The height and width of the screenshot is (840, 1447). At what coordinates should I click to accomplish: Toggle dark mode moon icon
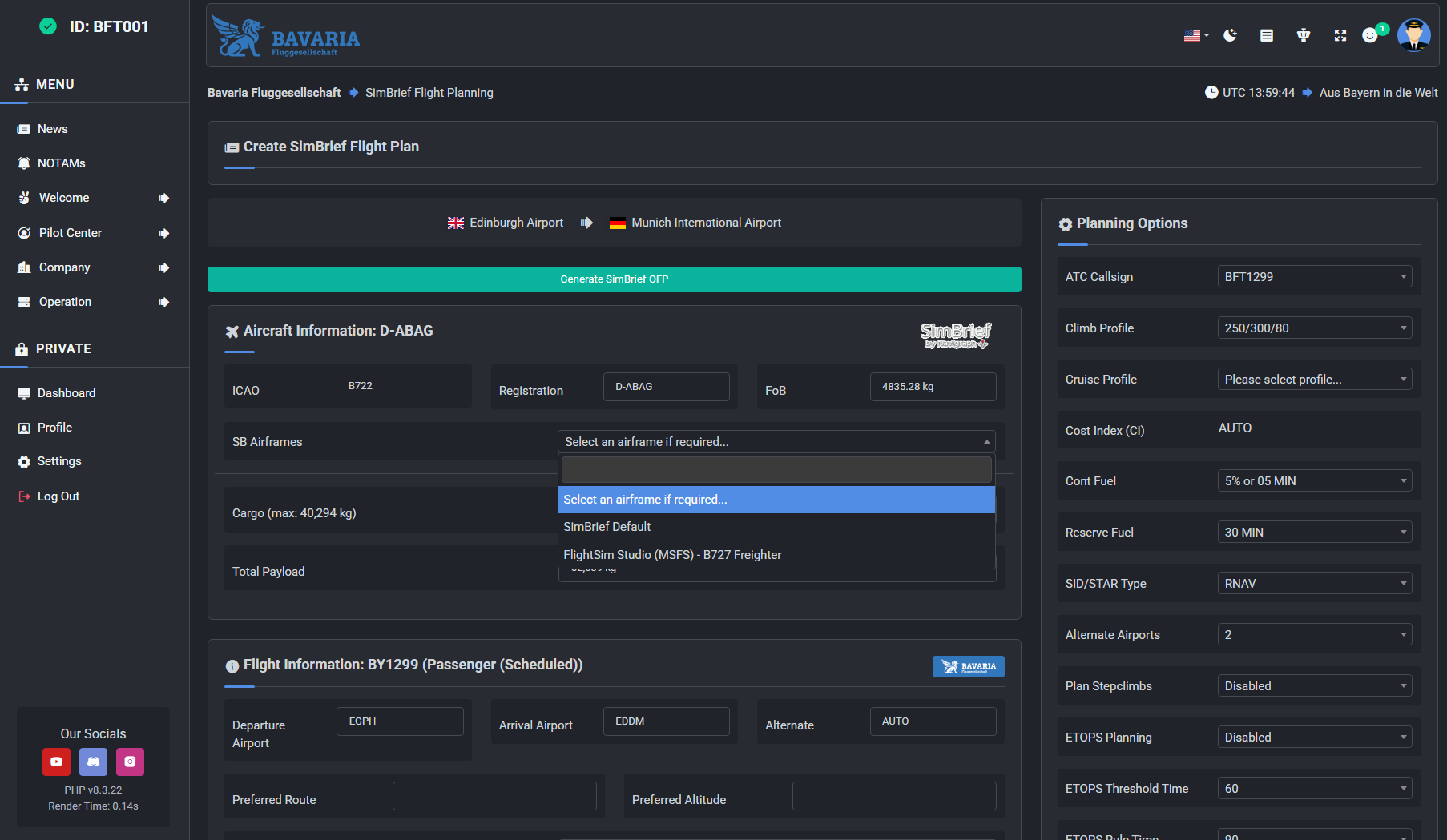click(1231, 35)
